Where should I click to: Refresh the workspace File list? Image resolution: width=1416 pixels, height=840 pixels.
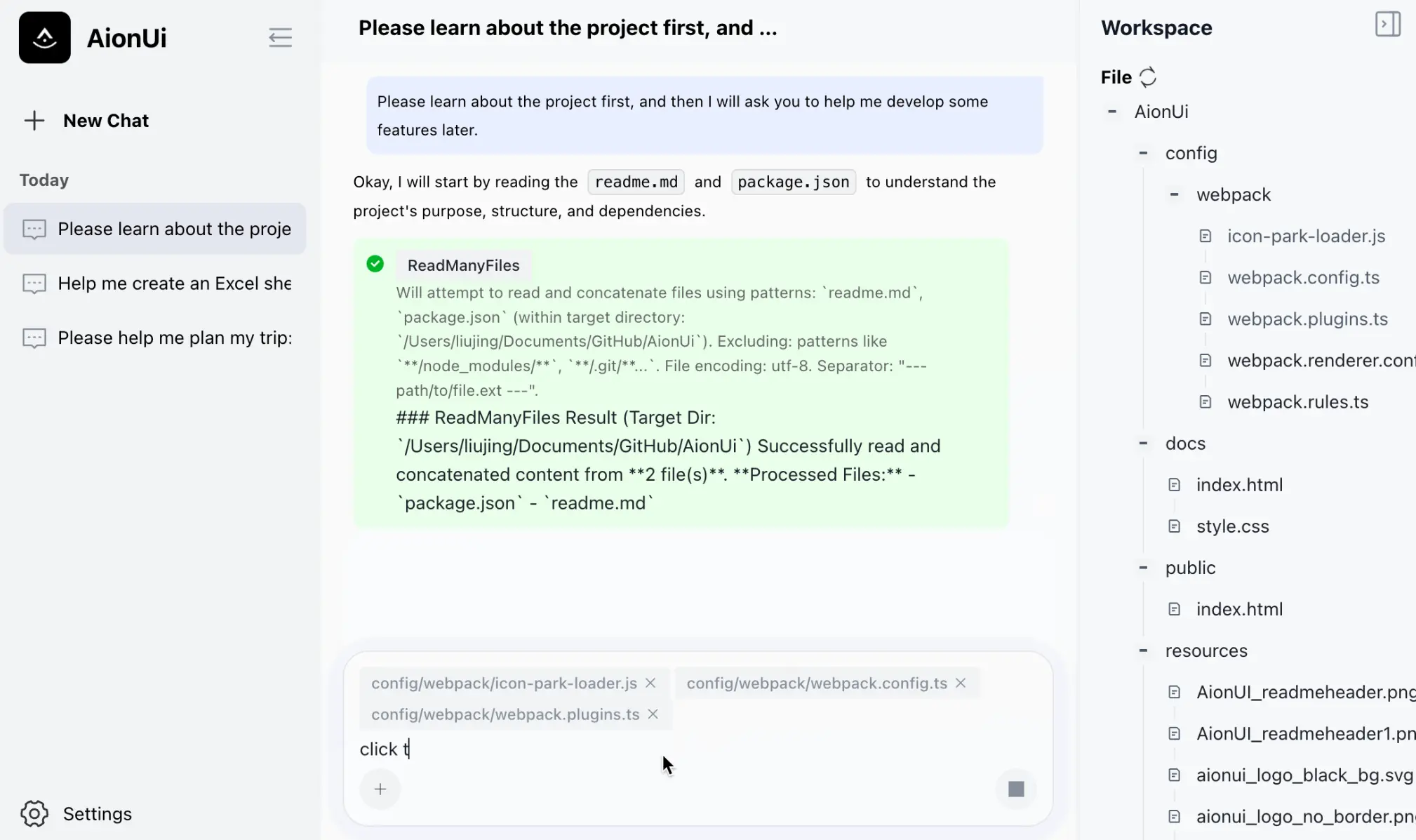coord(1147,76)
